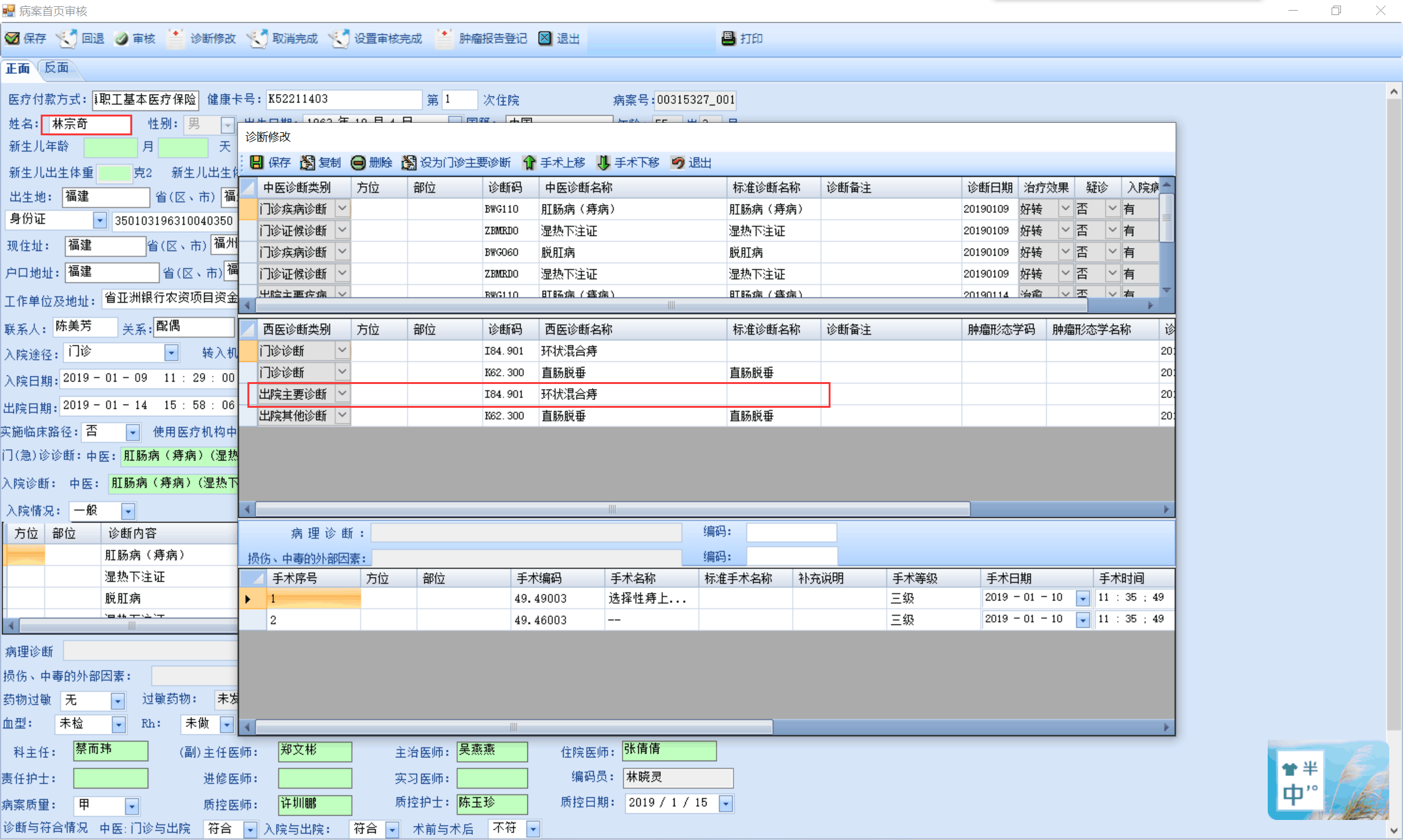
Task: Click 复制 copy icon in diagnosis dialog
Action: tap(308, 163)
